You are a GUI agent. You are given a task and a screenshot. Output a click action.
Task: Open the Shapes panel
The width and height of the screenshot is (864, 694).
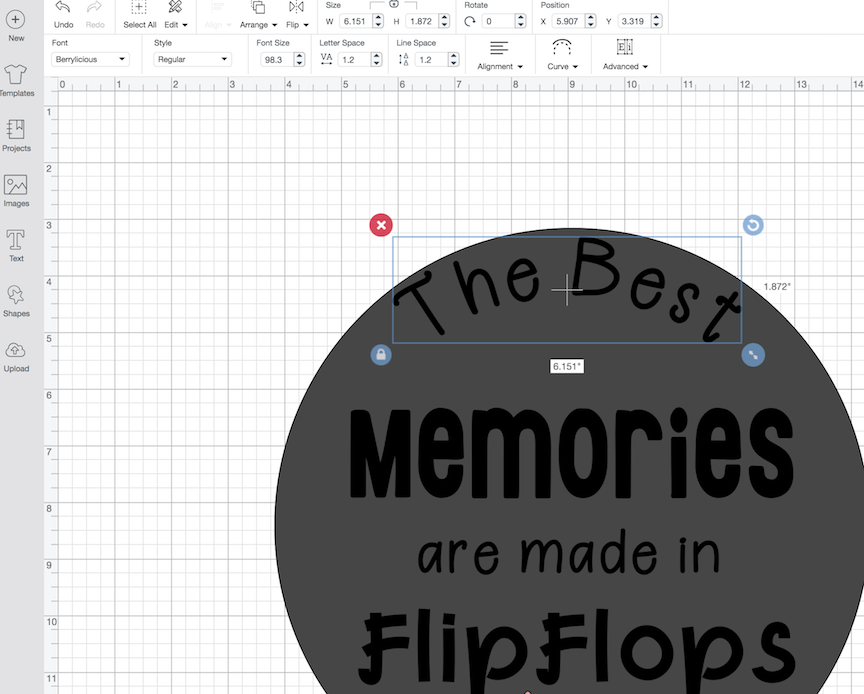[16, 301]
